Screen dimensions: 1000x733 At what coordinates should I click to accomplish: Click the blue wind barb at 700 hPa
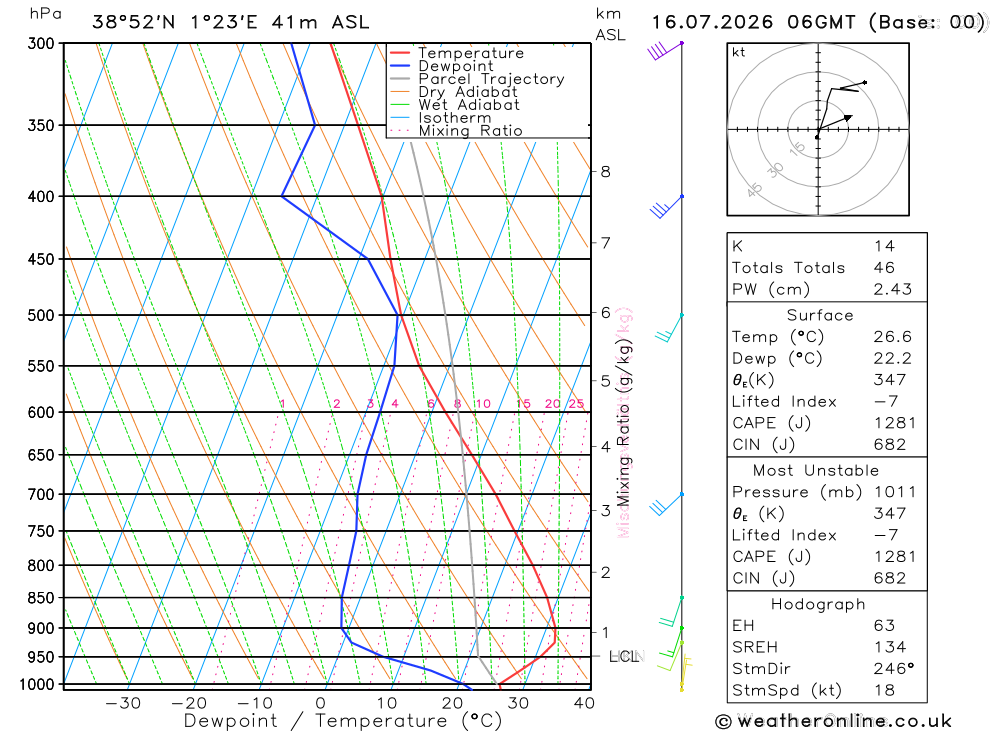(x=667, y=504)
